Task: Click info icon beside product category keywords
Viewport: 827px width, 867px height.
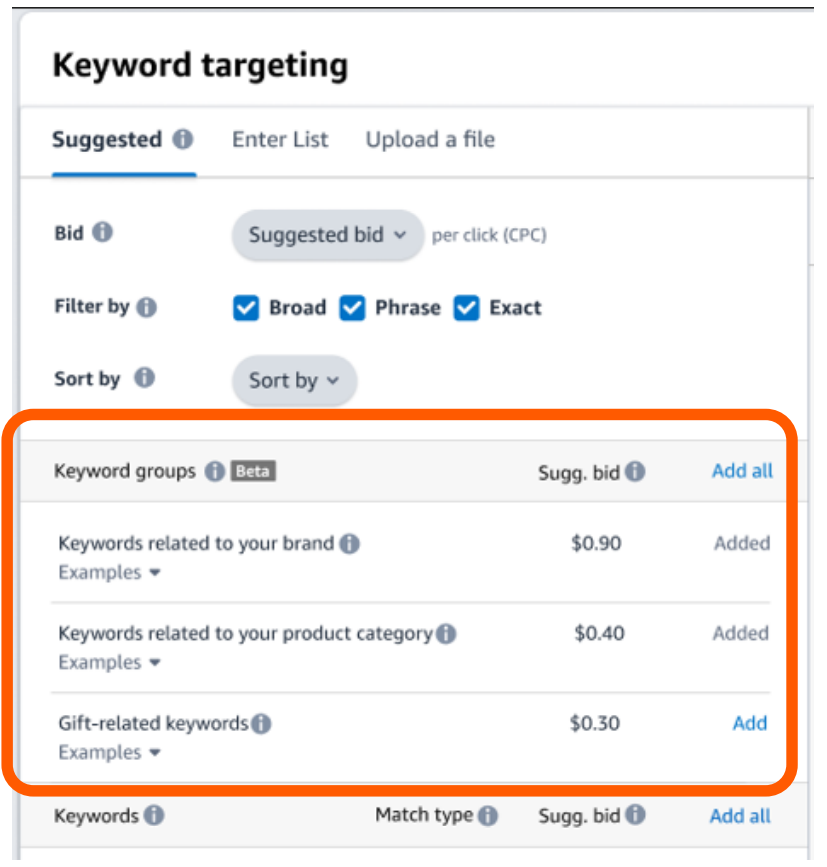Action: click(x=446, y=633)
